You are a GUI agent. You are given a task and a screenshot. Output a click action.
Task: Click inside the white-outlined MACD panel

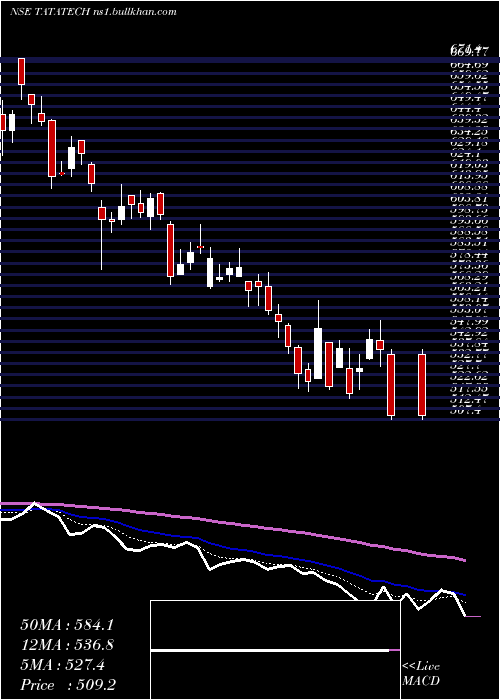(275, 650)
